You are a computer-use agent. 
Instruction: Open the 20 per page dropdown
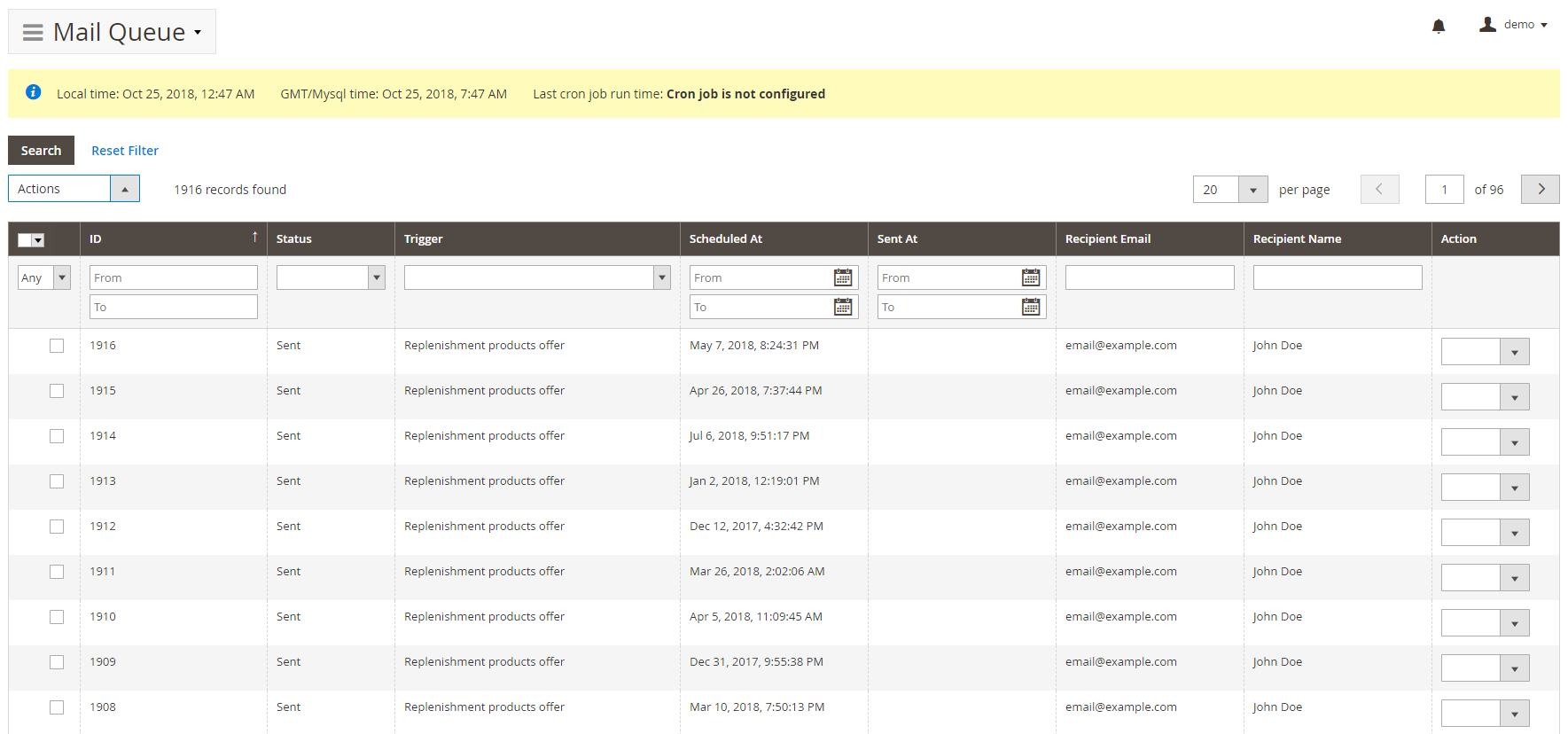coord(1230,189)
